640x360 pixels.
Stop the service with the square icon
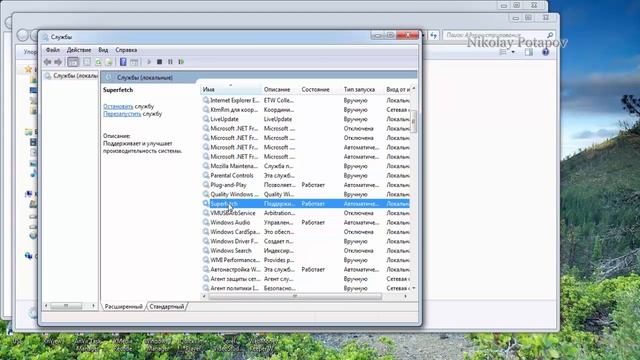(160, 62)
